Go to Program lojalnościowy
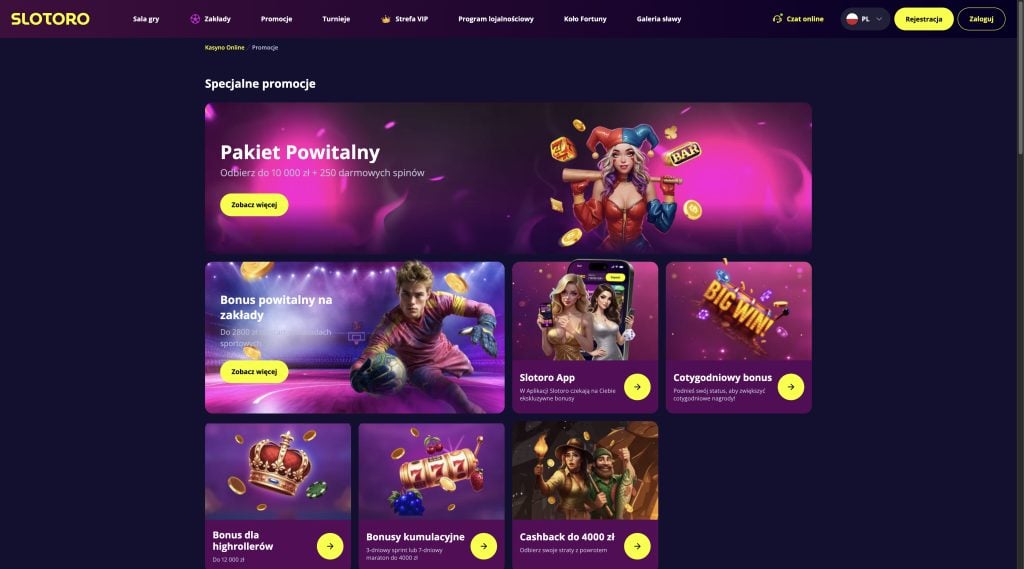 (496, 19)
